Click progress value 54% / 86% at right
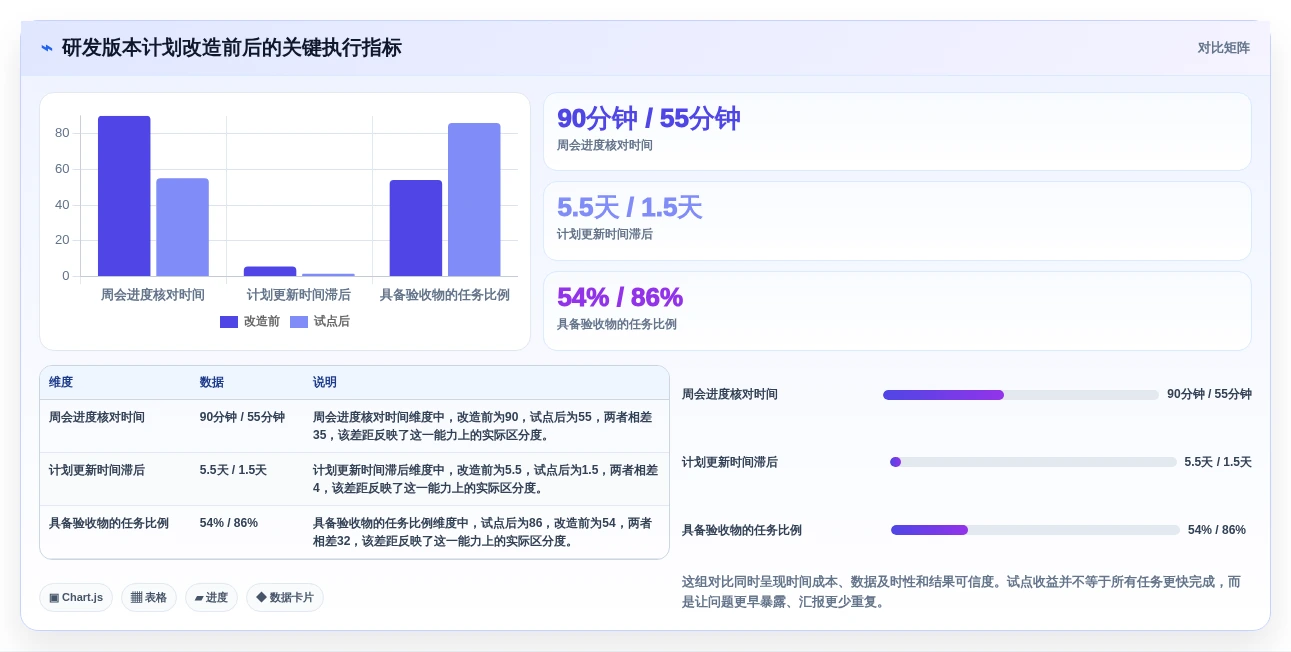The height and width of the screenshot is (652, 1291). (x=1217, y=530)
